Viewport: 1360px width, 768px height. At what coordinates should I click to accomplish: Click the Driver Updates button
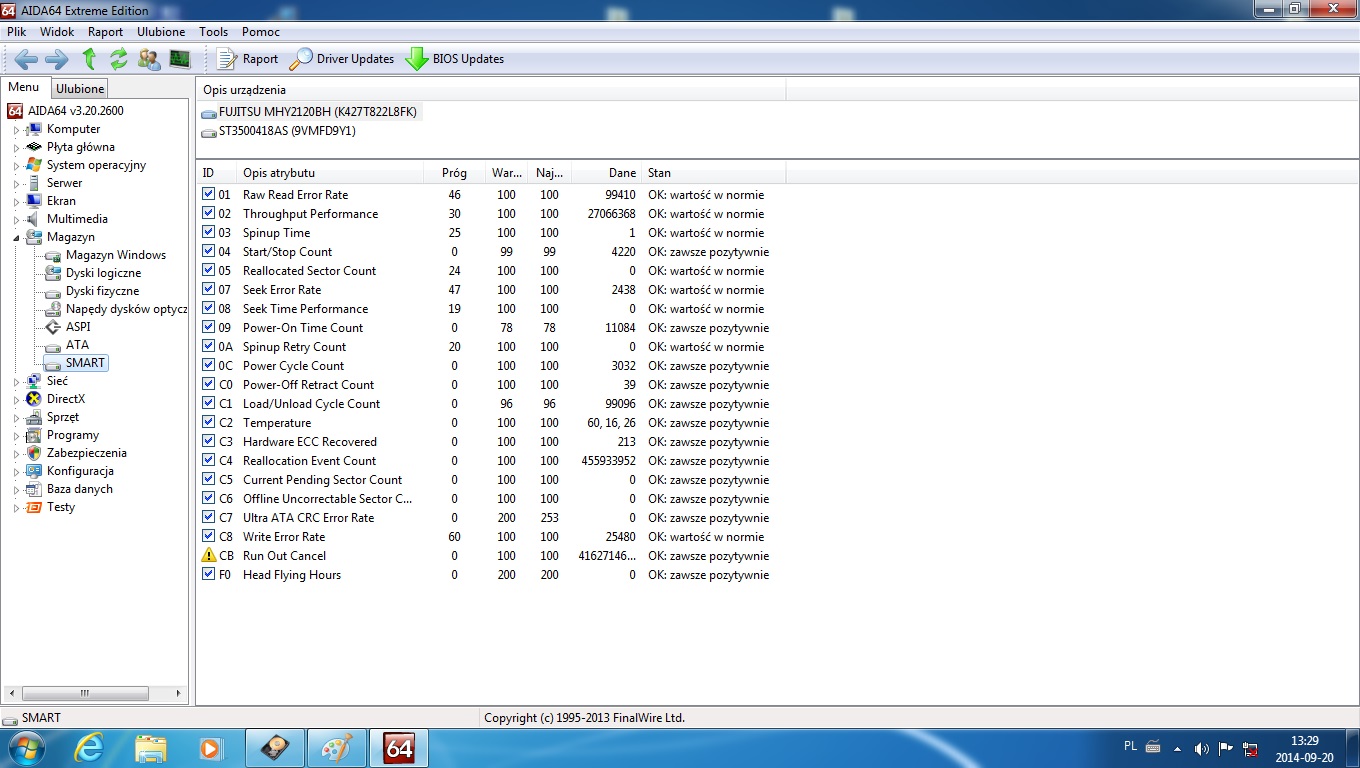(342, 59)
